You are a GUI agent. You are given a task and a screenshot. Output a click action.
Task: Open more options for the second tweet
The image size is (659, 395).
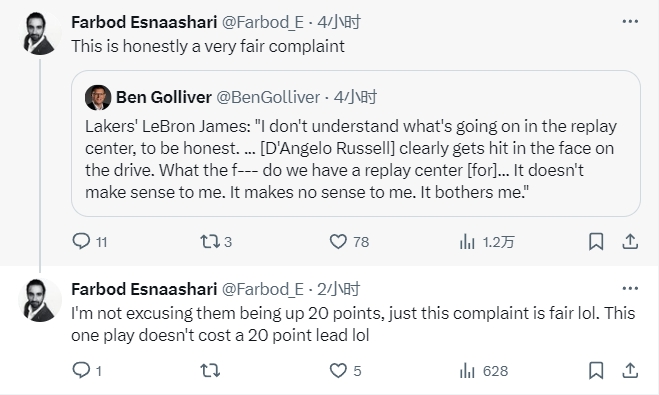click(630, 288)
